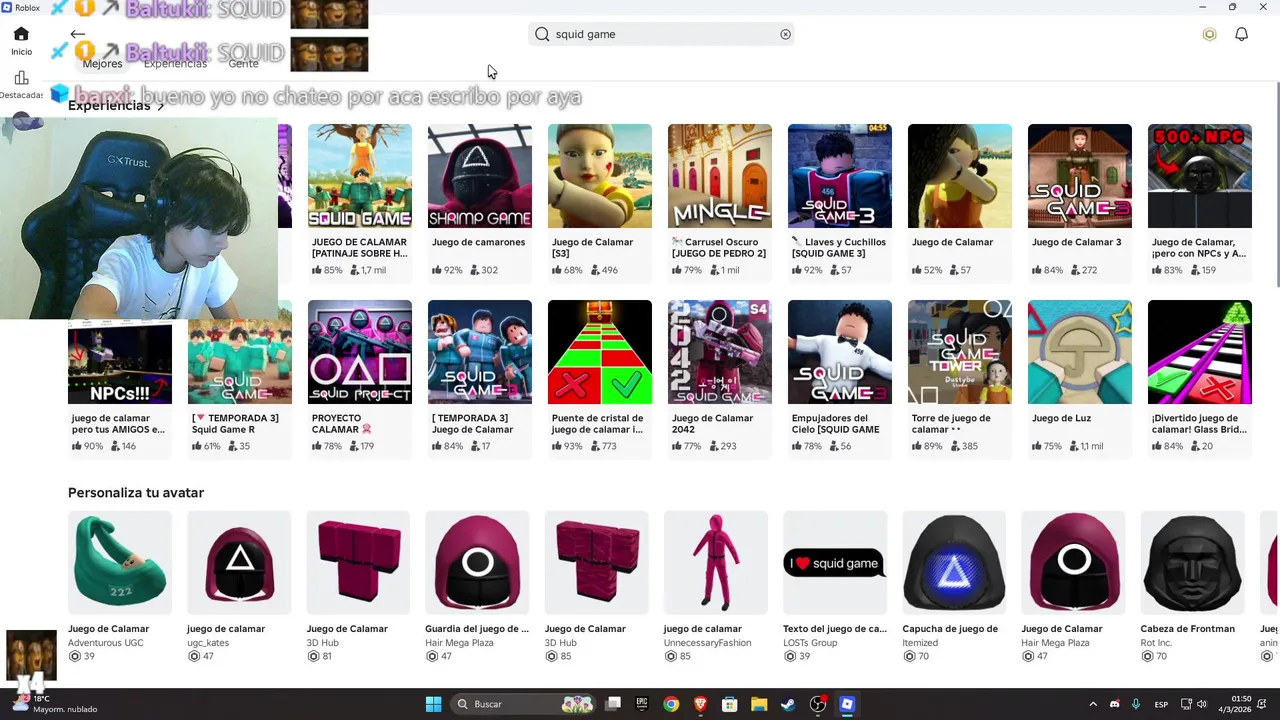Select the Juego de Calamar 3 title
Screen dimensions: 1280x720
[1076, 242]
